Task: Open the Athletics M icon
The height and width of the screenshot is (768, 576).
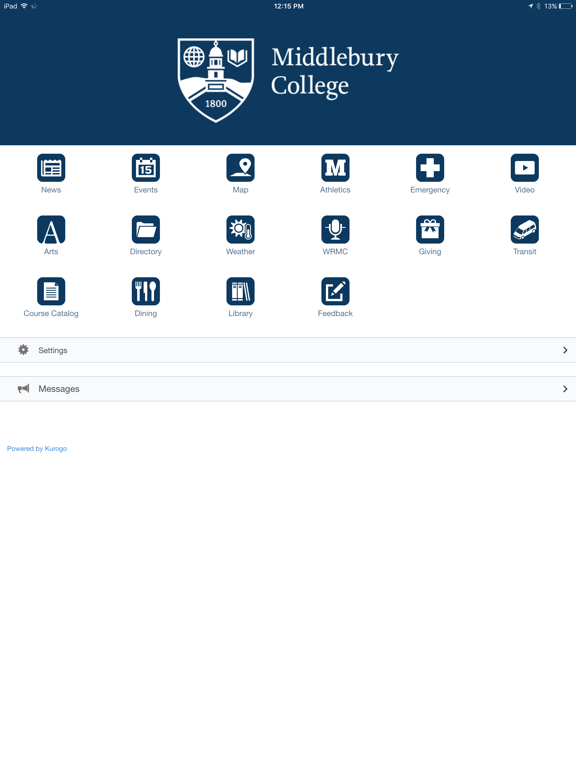Action: [335, 168]
